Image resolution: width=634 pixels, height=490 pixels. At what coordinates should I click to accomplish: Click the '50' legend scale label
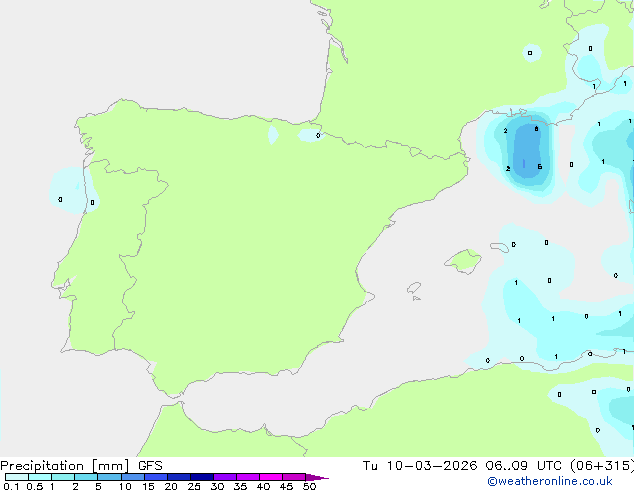coord(309,486)
